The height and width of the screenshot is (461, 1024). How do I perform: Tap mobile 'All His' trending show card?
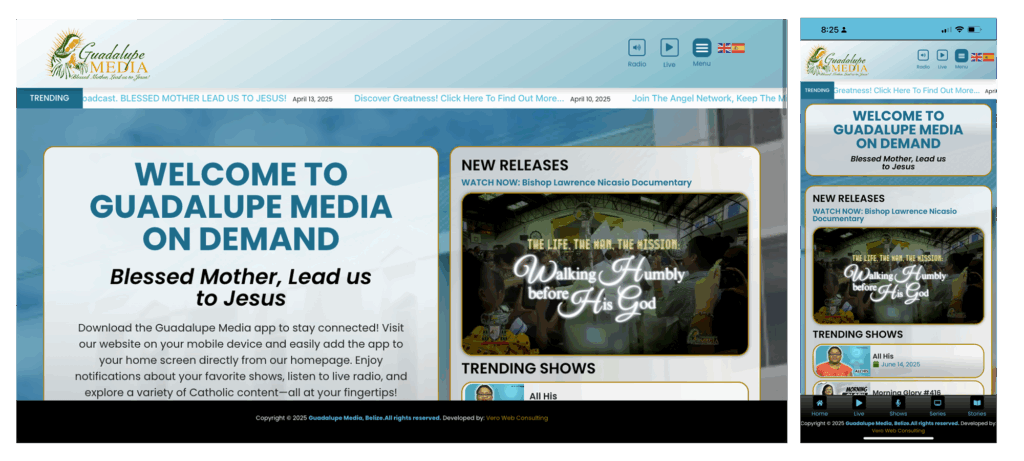click(x=898, y=360)
